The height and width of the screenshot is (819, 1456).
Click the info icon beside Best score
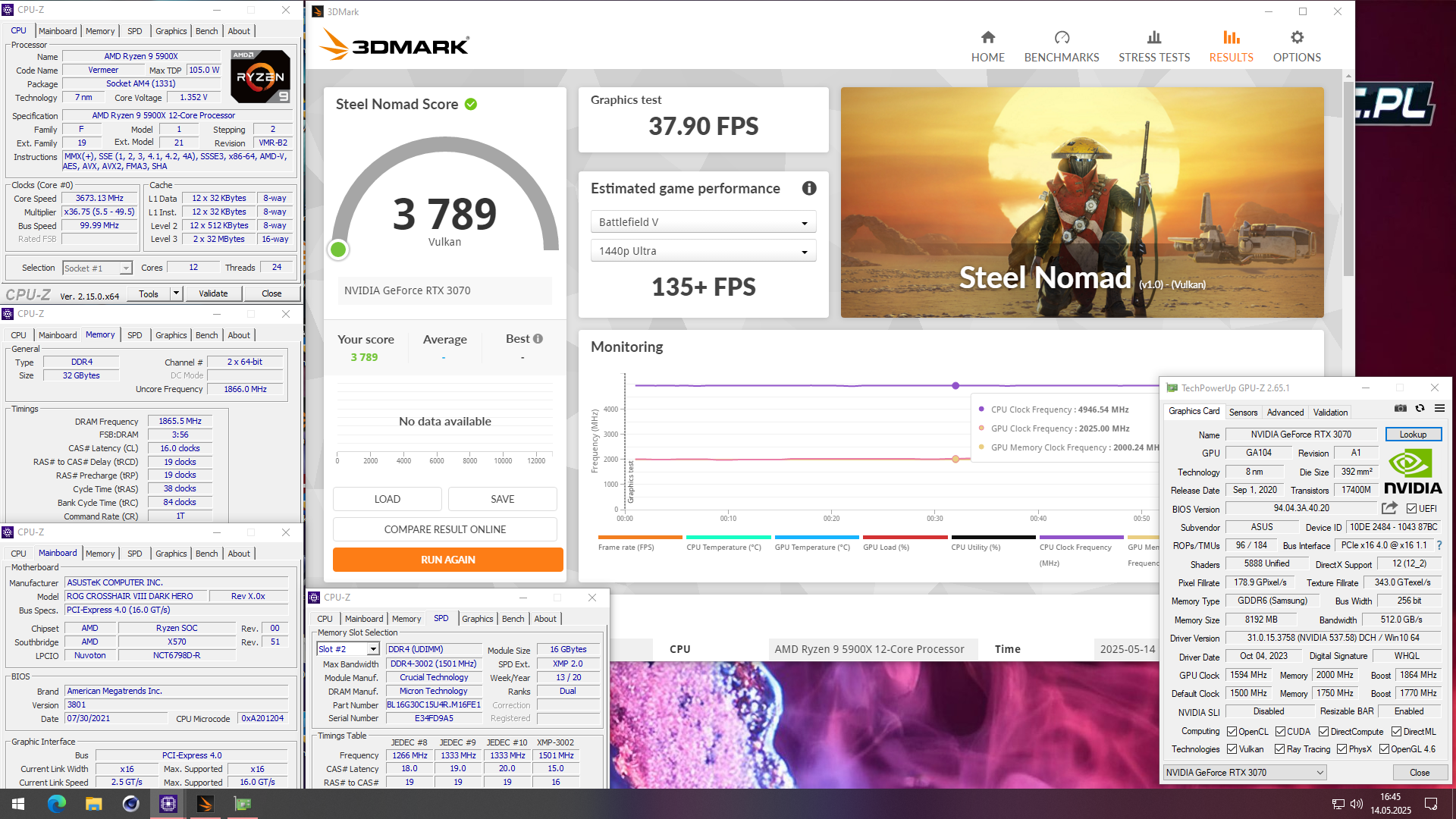[538, 339]
